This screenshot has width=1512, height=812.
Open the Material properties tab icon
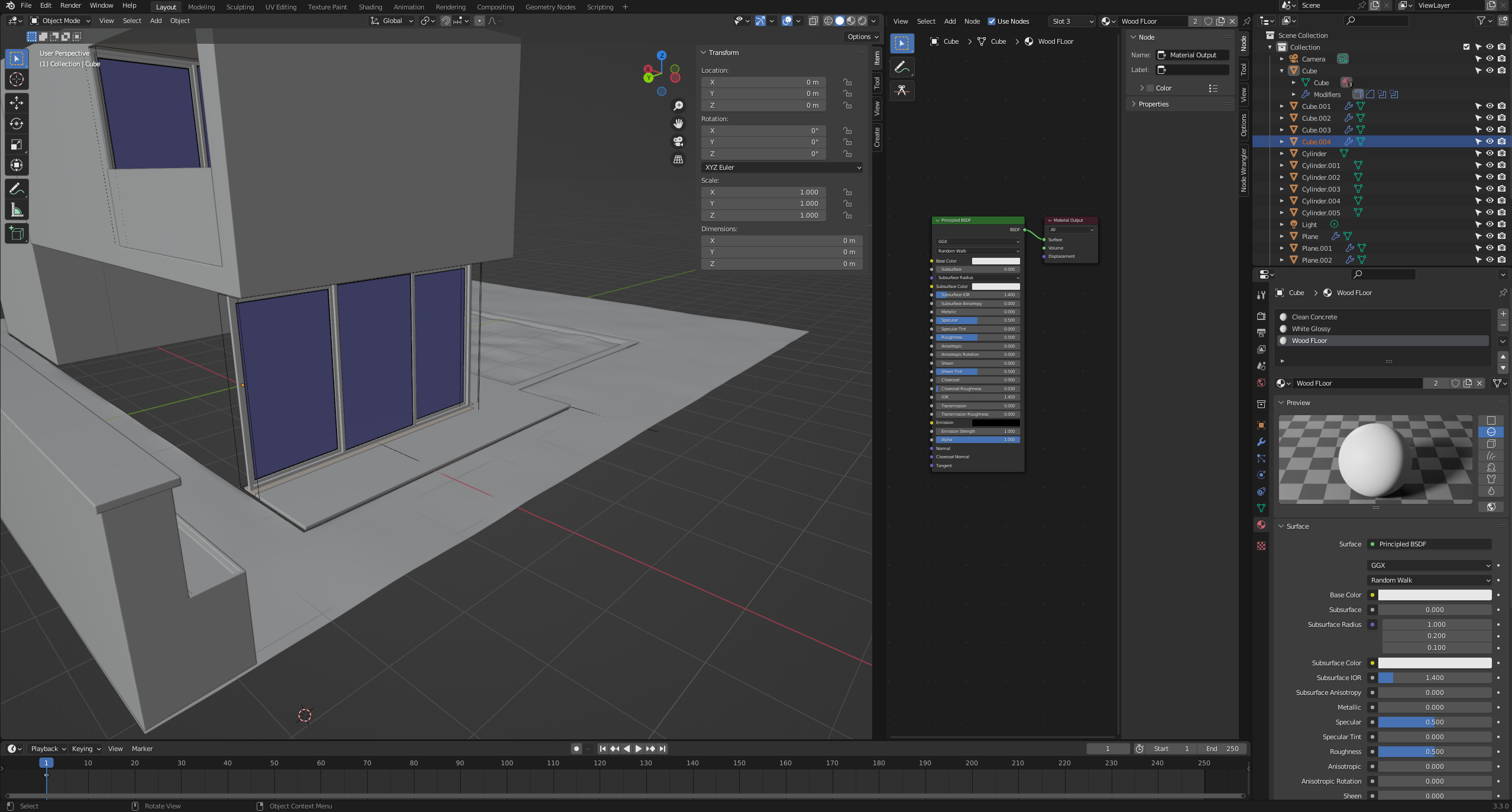pos(1261,525)
